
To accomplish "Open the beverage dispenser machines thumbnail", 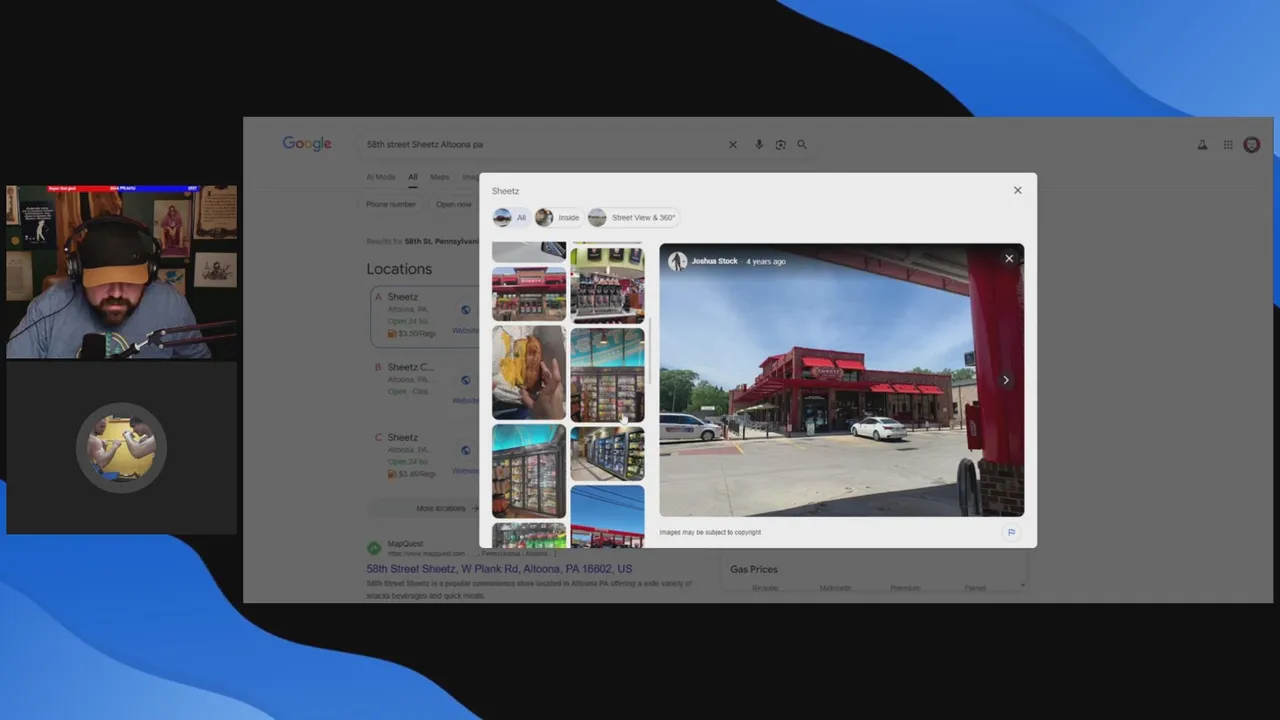I will pyautogui.click(x=607, y=286).
